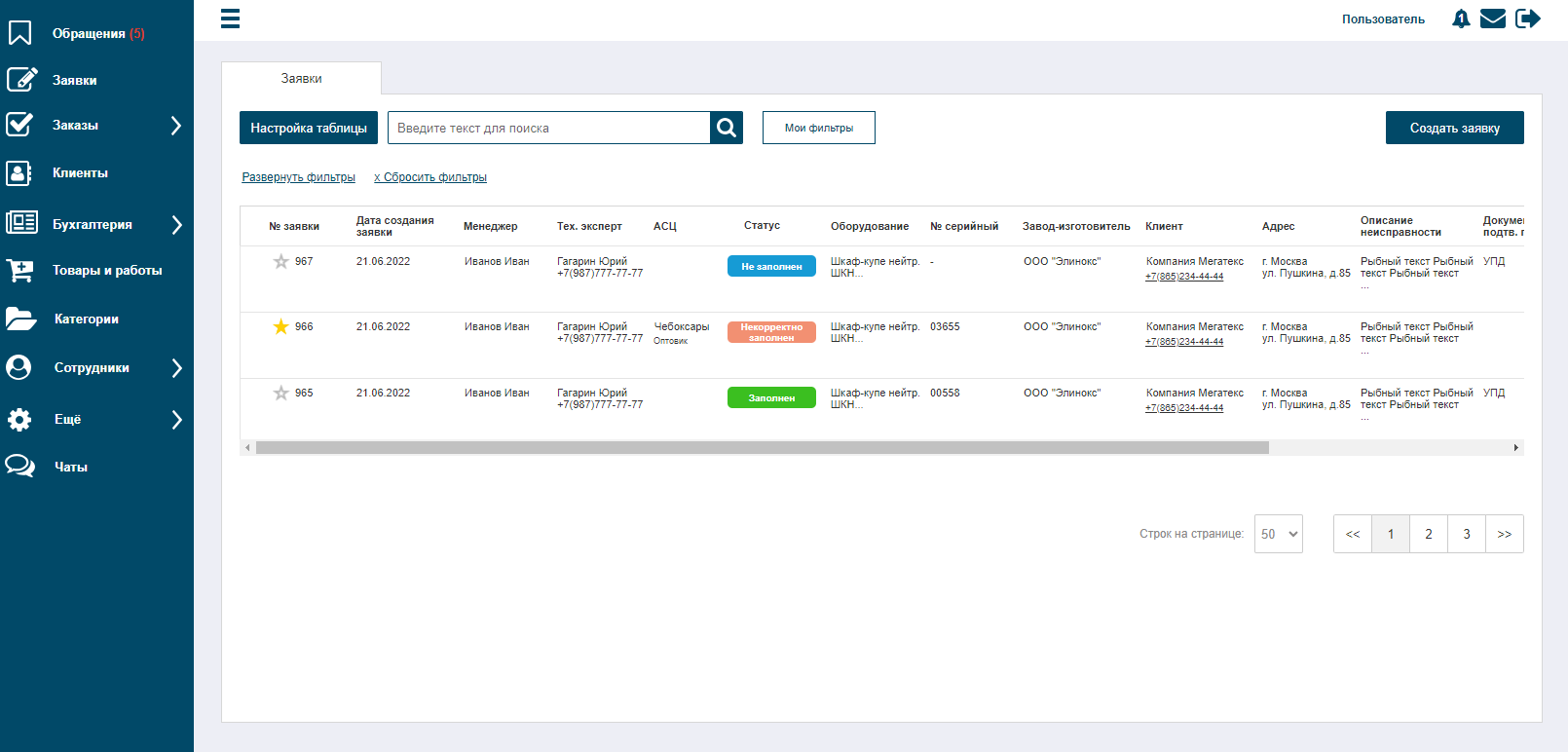The height and width of the screenshot is (752, 1568).
Task: Go to page 1
Action: click(1391, 534)
